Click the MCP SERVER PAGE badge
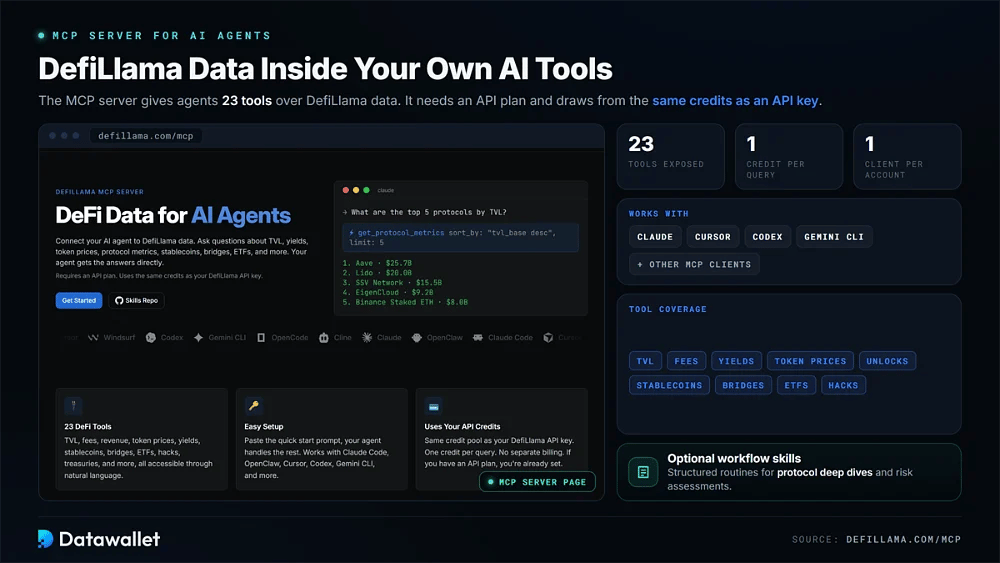This screenshot has width=1000, height=563. 537,482
